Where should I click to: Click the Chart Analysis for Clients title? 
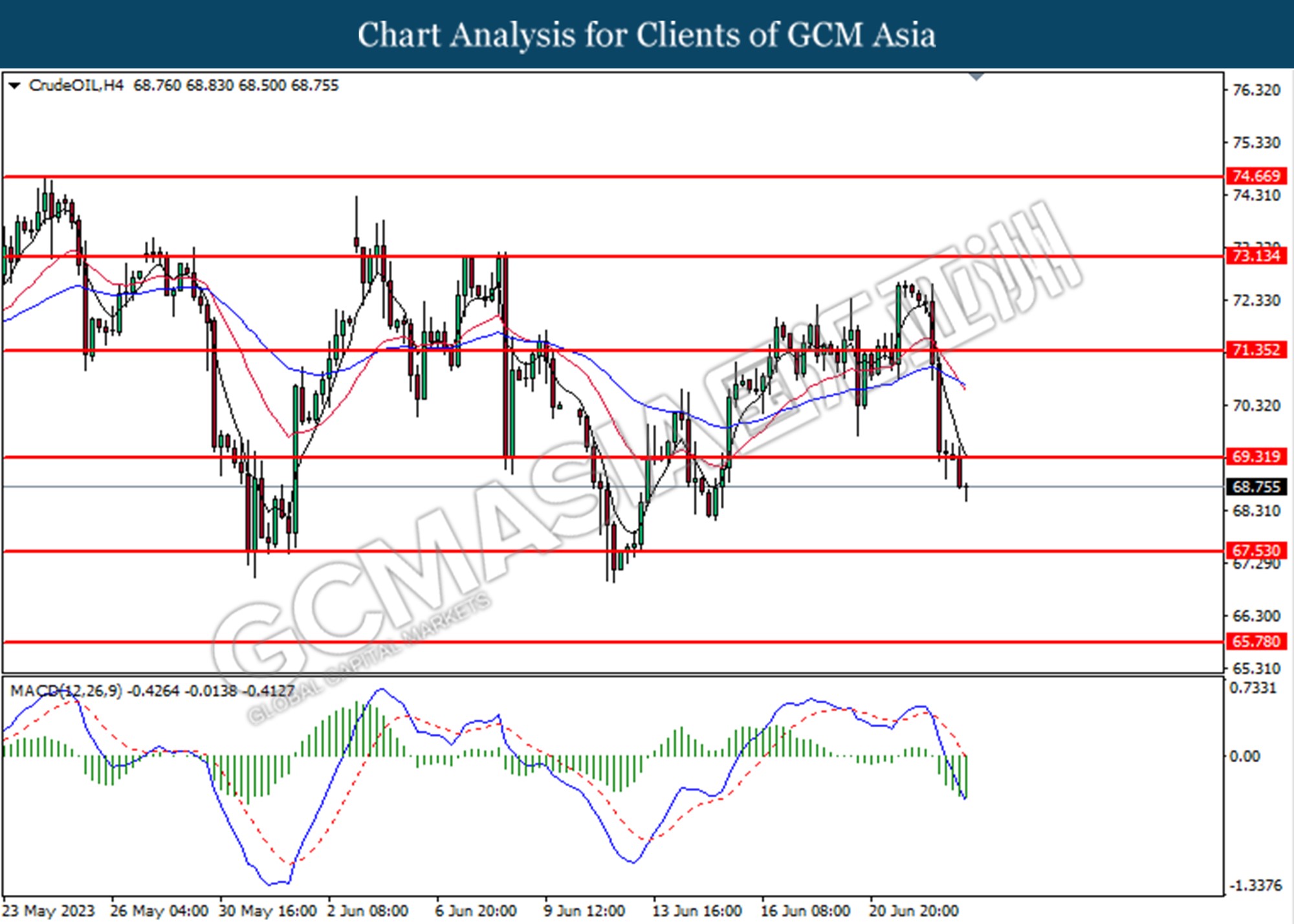tap(646, 35)
